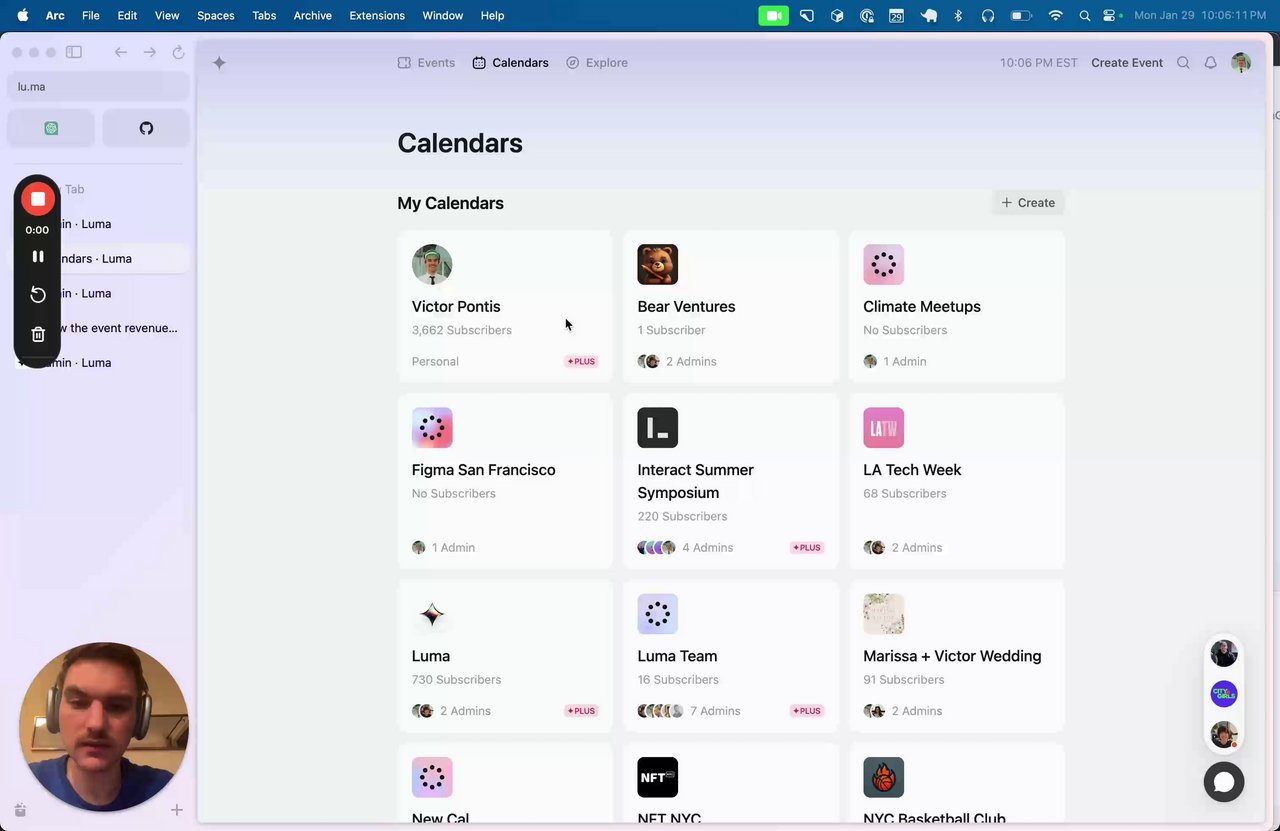Click the PLUS badge on Interact Summer Symposium

(x=807, y=547)
